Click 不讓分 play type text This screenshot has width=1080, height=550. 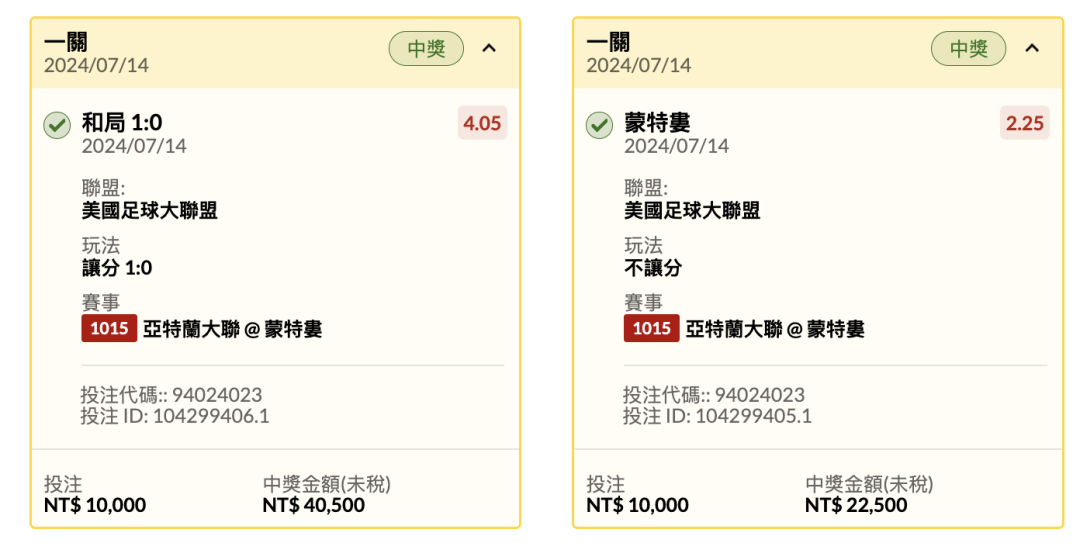tap(653, 268)
